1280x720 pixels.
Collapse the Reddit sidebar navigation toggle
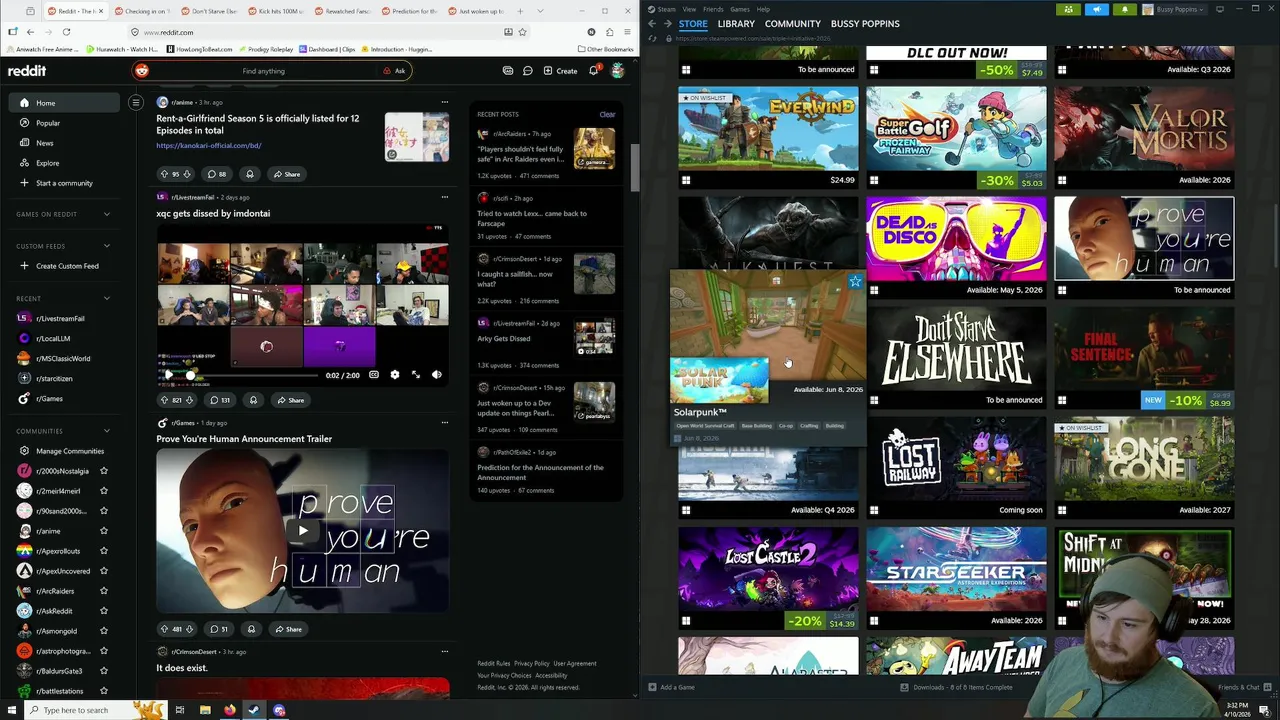(136, 102)
